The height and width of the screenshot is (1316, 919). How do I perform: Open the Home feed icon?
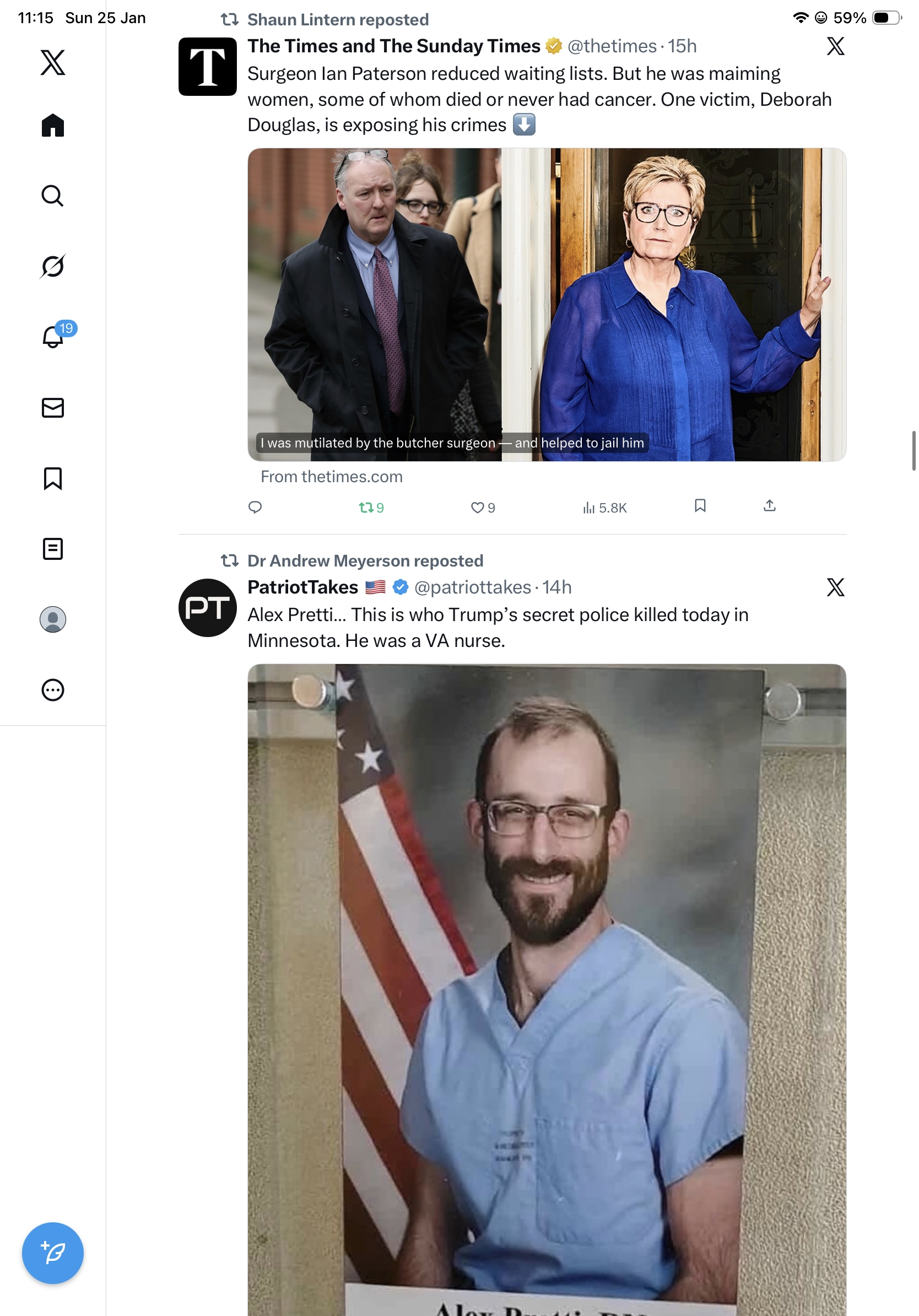point(53,125)
